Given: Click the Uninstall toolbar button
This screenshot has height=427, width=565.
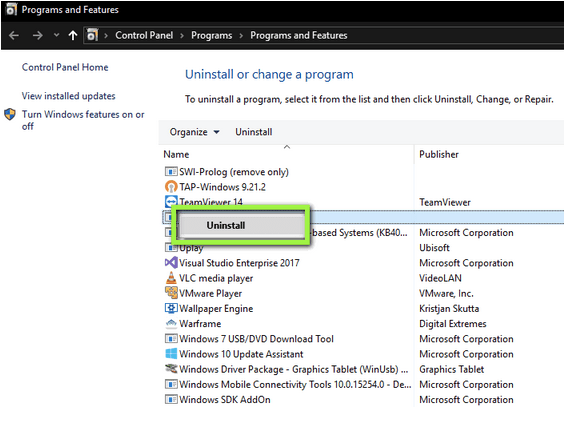Looking at the screenshot, I should (254, 132).
